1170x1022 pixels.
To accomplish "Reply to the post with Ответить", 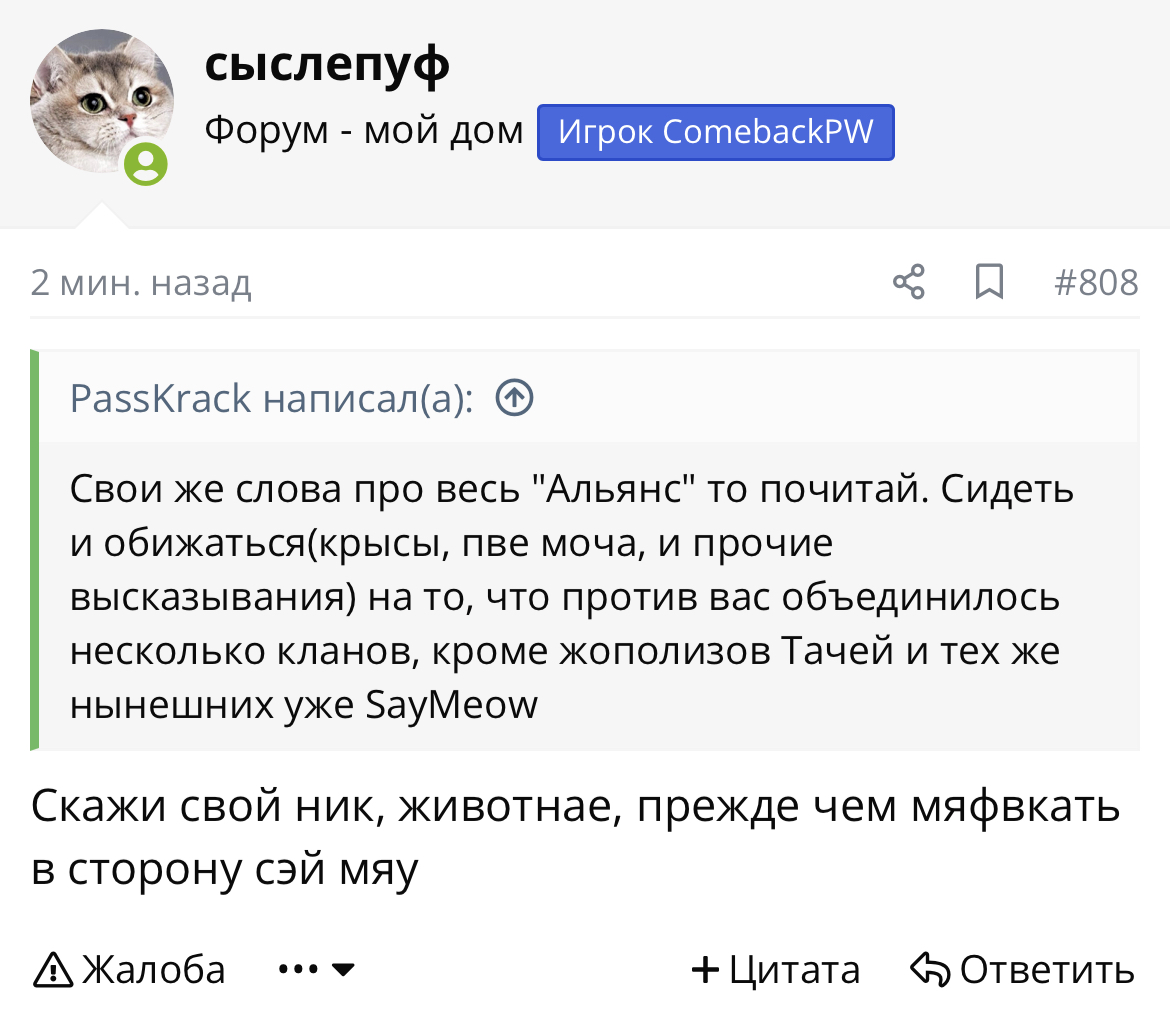I will click(x=1046, y=970).
